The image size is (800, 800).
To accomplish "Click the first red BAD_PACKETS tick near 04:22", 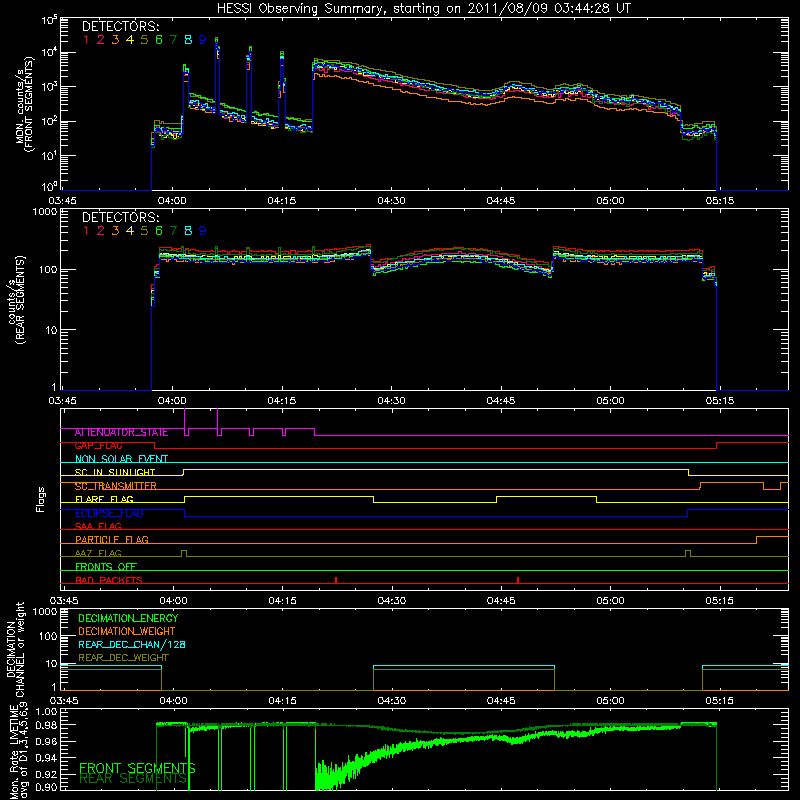I will [336, 580].
